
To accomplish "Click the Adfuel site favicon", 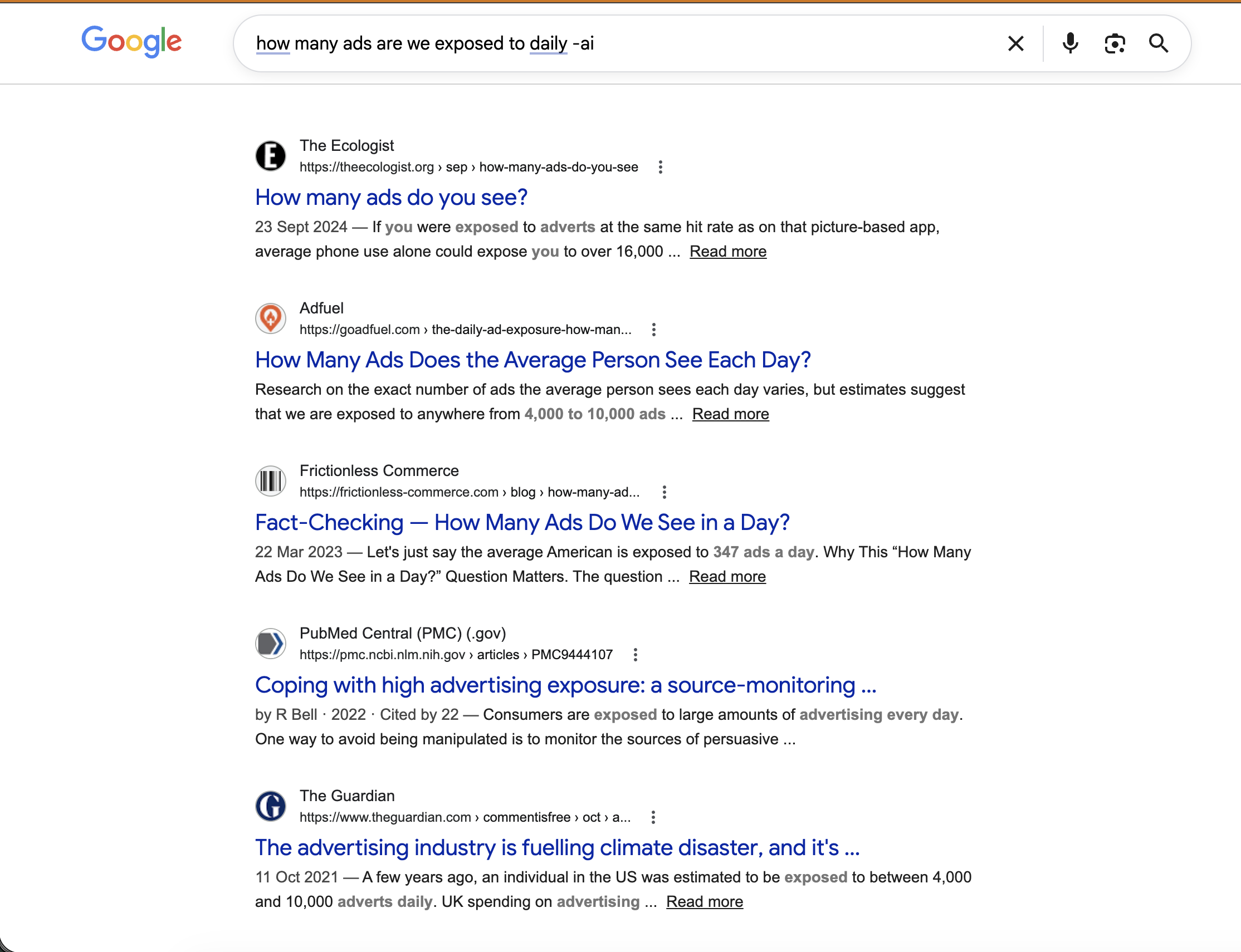I will (x=270, y=318).
